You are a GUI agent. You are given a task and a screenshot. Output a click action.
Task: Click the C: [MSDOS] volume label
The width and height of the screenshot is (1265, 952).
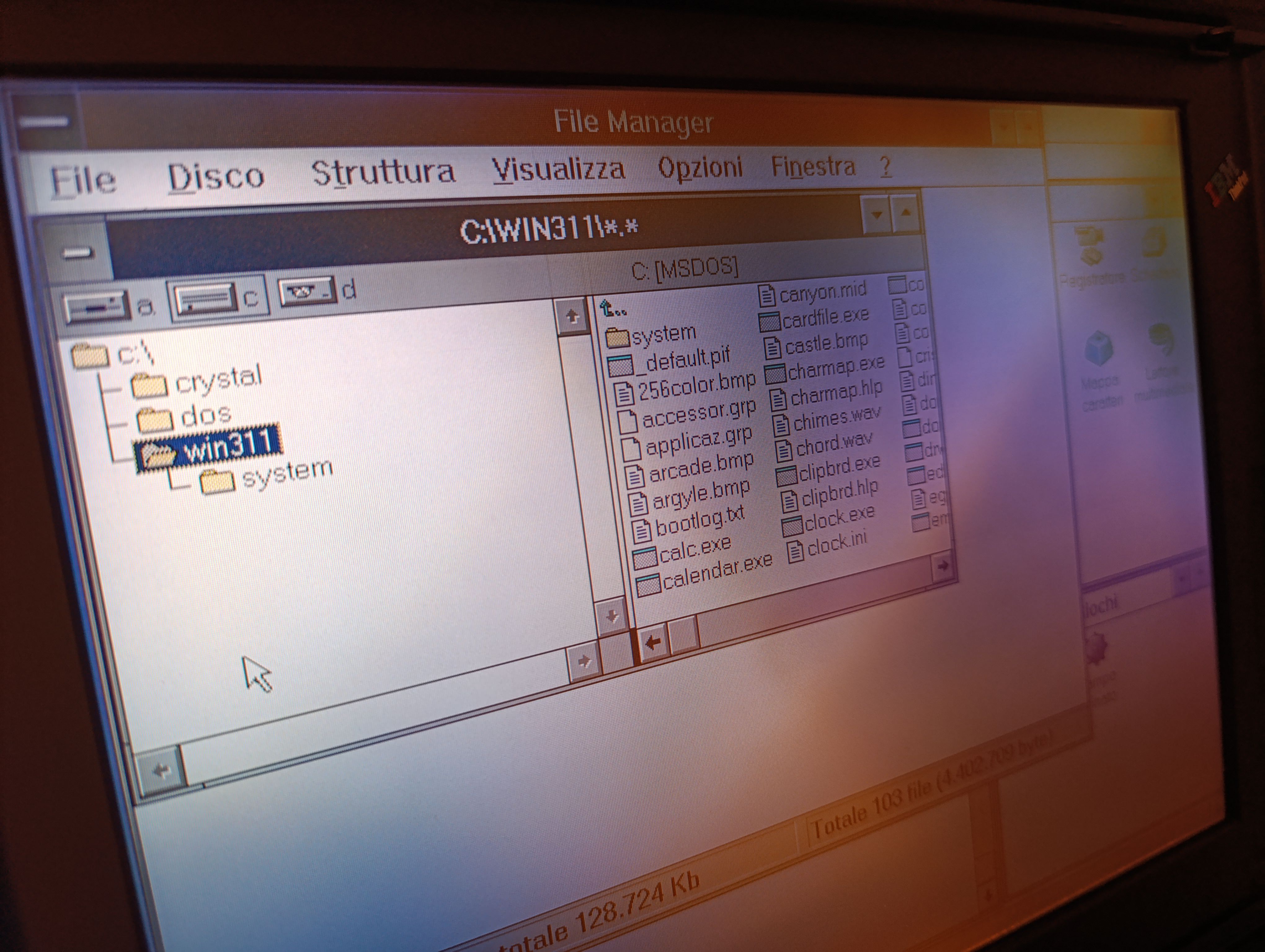pos(685,269)
